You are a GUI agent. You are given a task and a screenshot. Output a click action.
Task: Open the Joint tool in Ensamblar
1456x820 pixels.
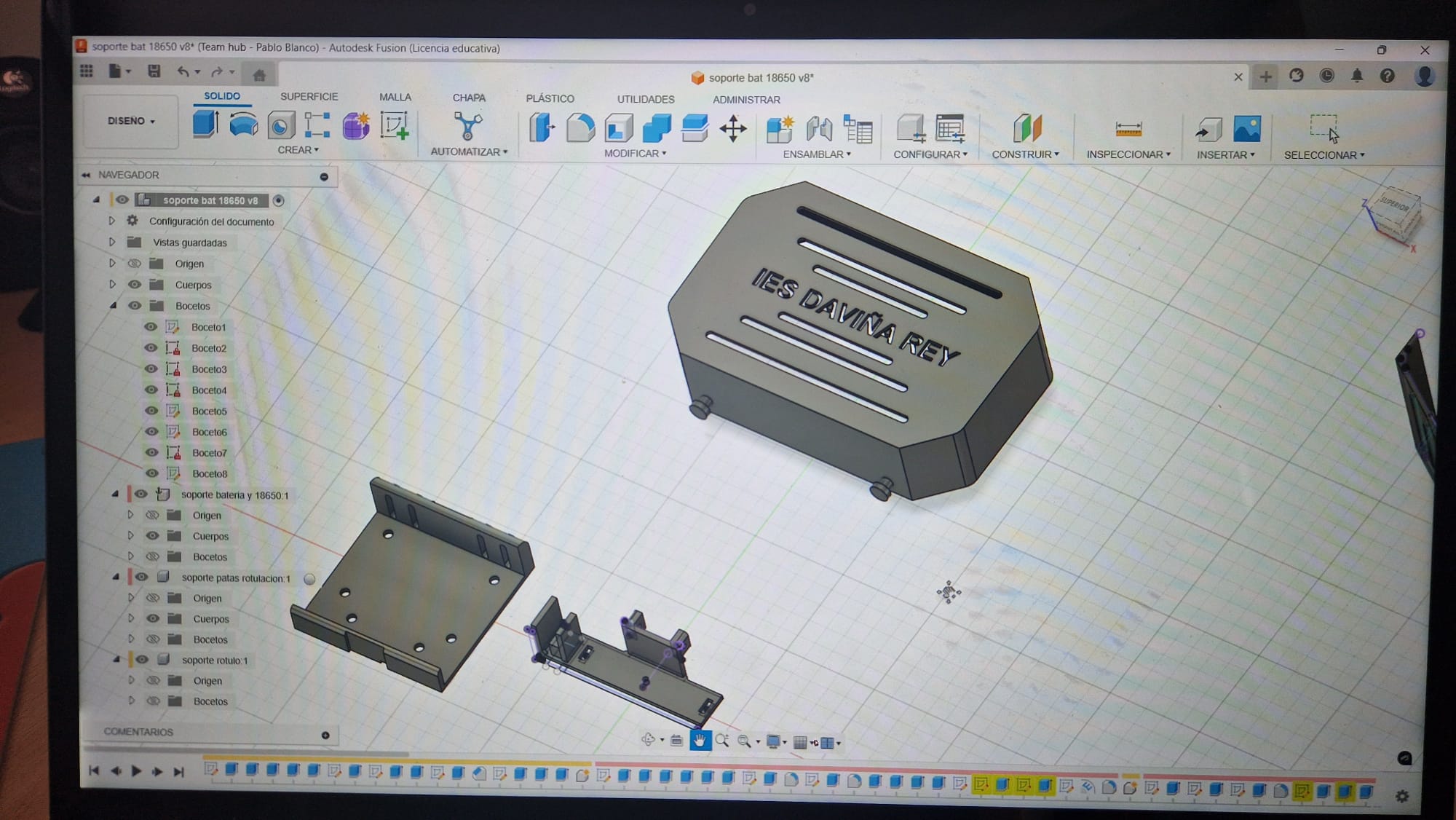coord(819,130)
